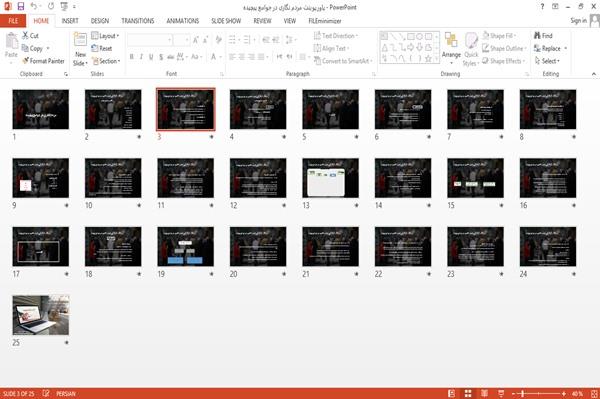The width and height of the screenshot is (600, 399).
Task: Click the zoom in plus button
Action: [x=564, y=393]
